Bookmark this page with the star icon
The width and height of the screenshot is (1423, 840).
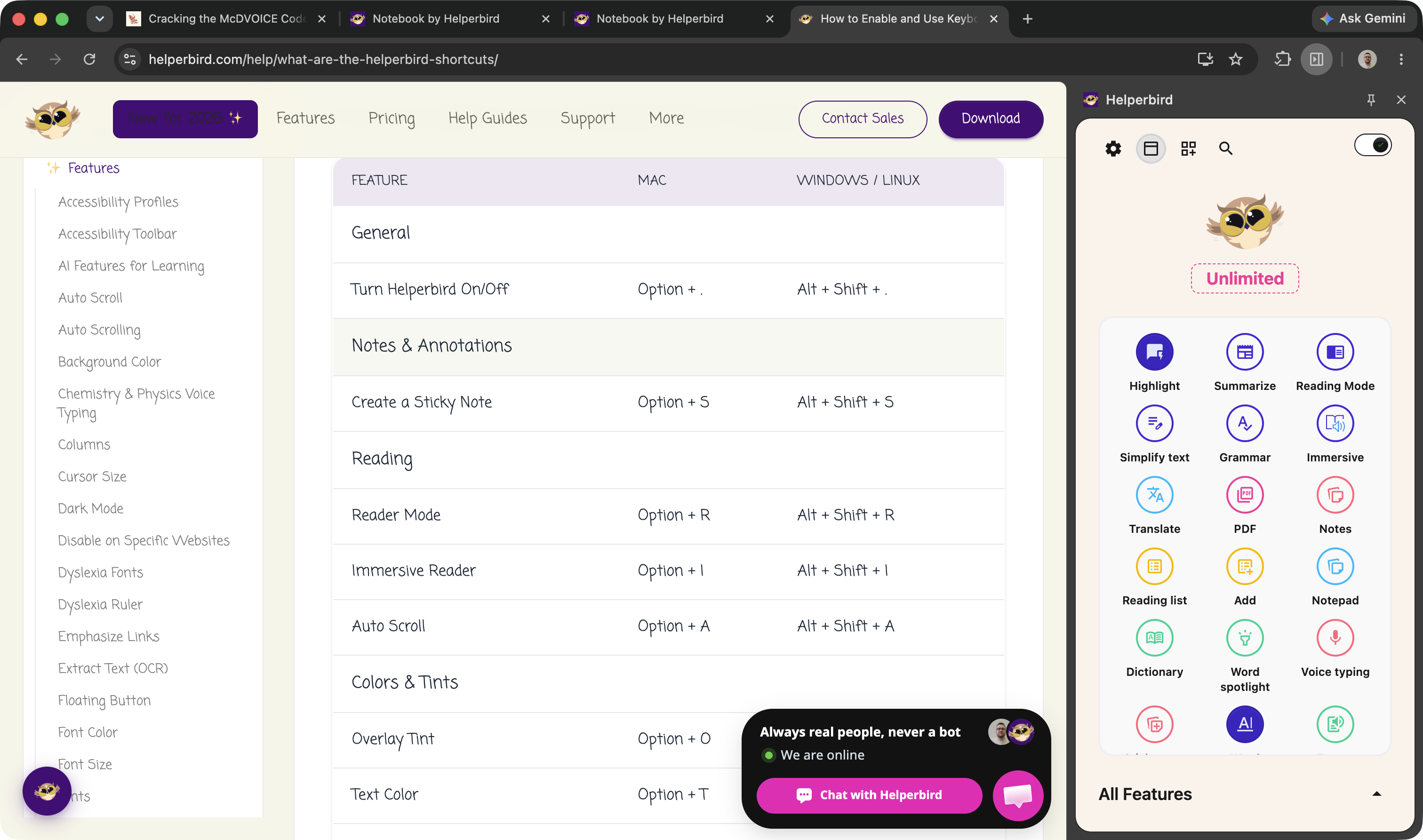[1235, 59]
